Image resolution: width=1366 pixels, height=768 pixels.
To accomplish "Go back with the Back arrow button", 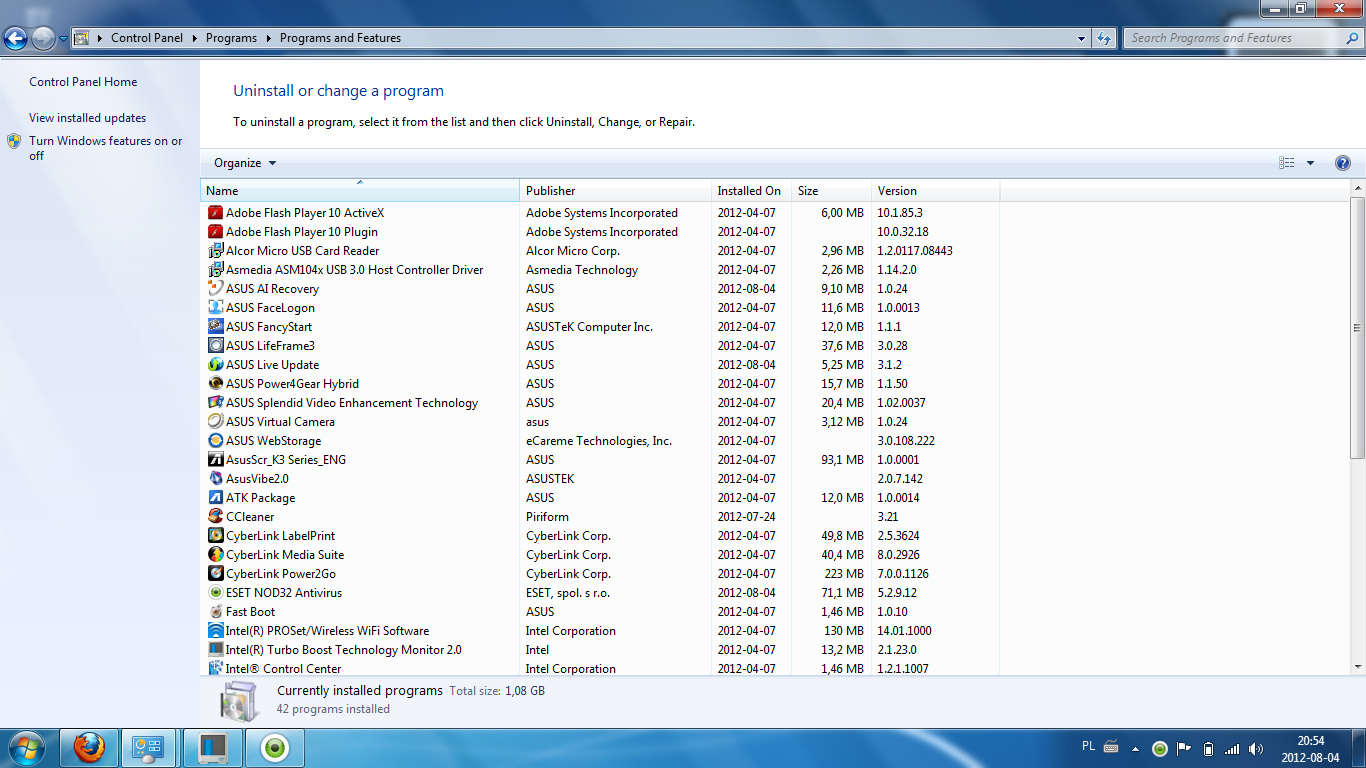I will pos(16,39).
